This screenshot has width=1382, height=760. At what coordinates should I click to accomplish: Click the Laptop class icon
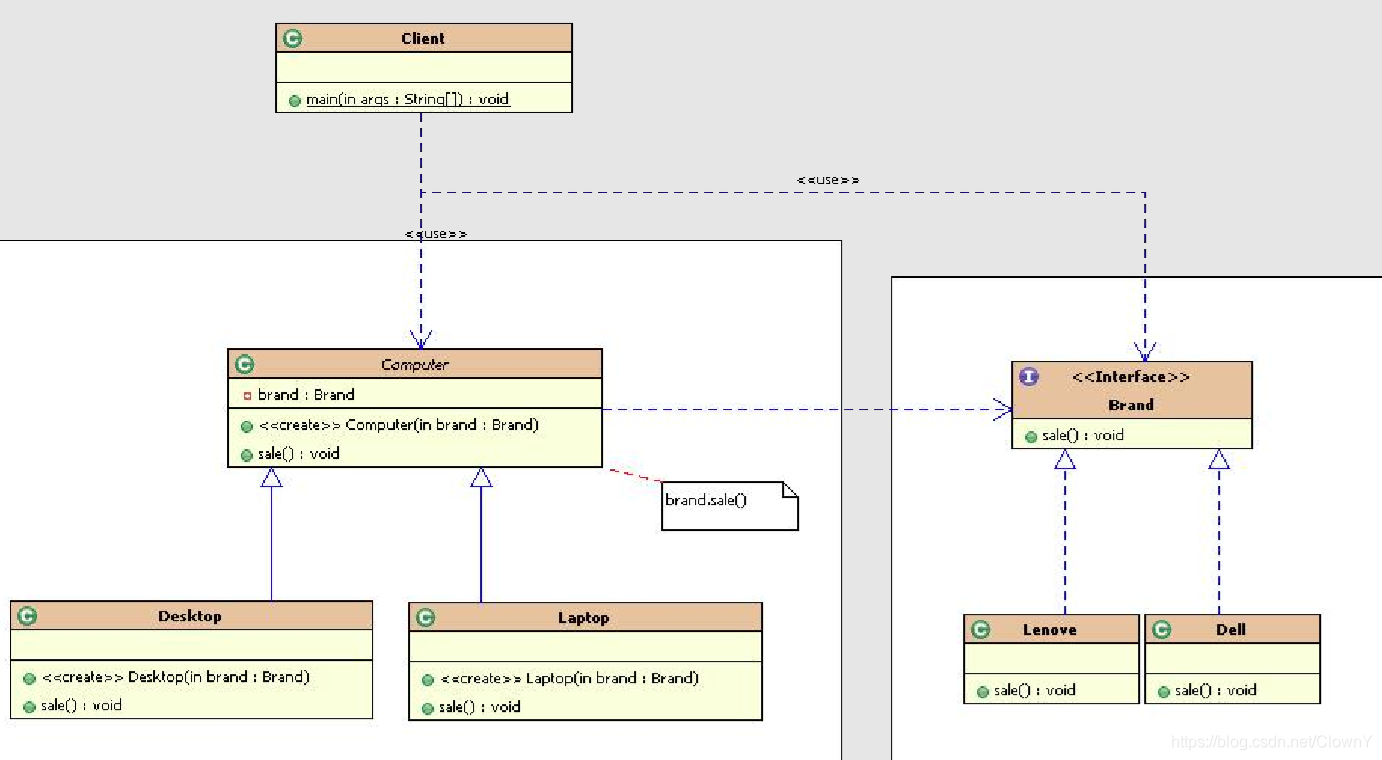[x=425, y=618]
